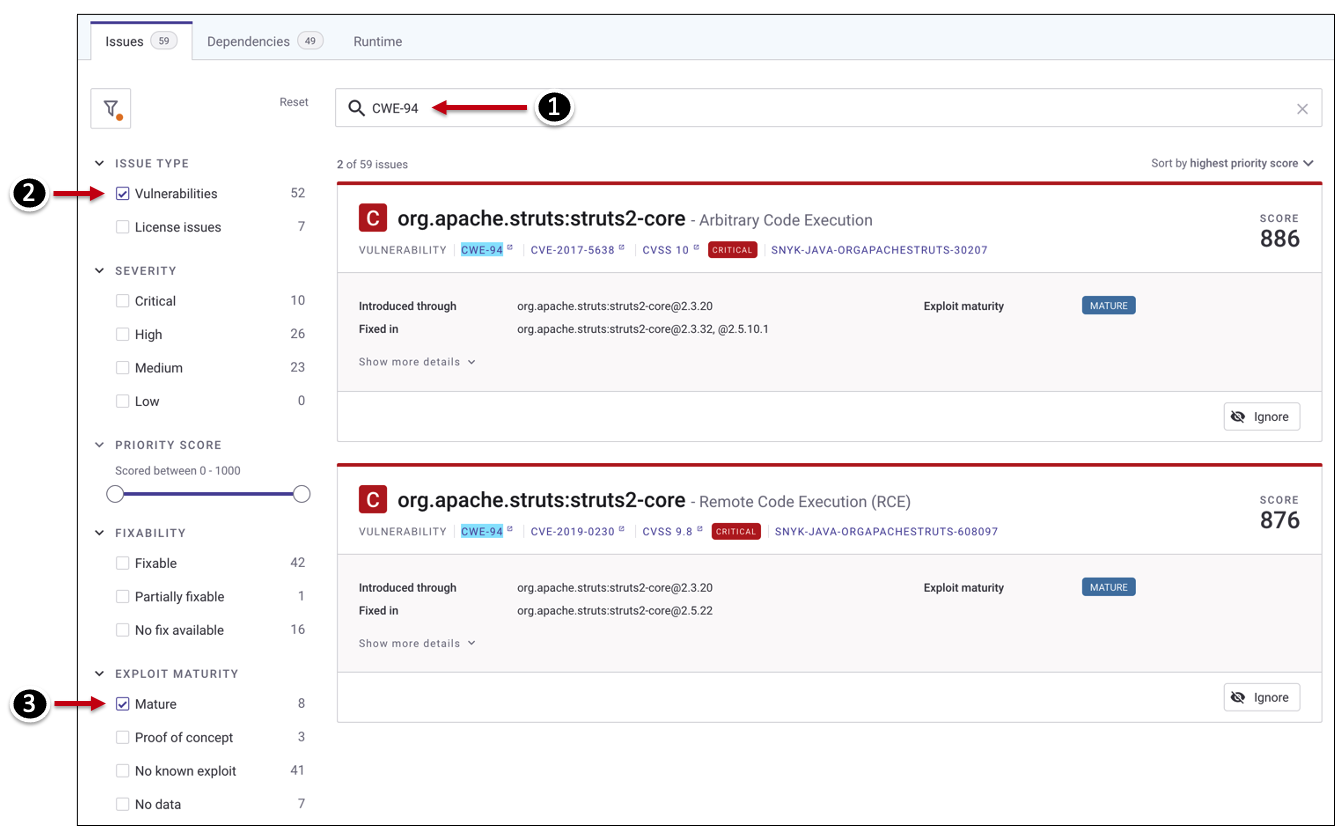Click the red C severity icon on score 886 card
Image resolution: width=1338 pixels, height=833 pixels.
372,219
